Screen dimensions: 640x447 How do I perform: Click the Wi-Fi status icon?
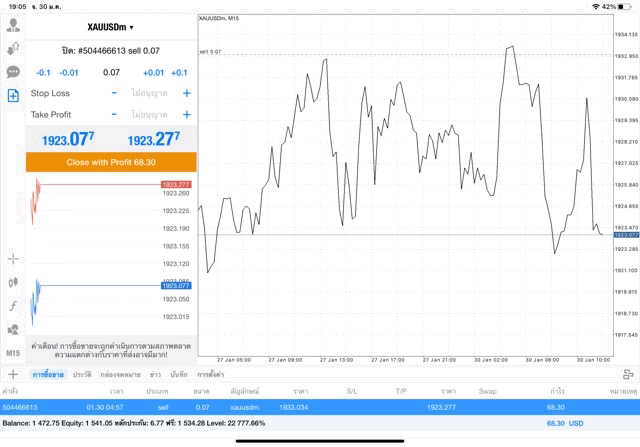click(x=596, y=7)
